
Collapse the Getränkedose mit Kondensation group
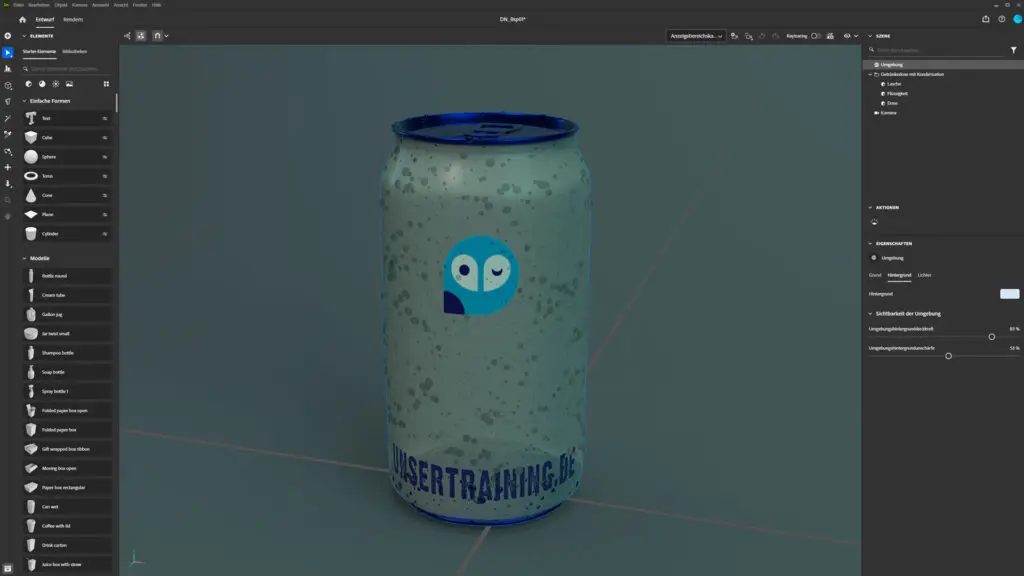coord(870,74)
